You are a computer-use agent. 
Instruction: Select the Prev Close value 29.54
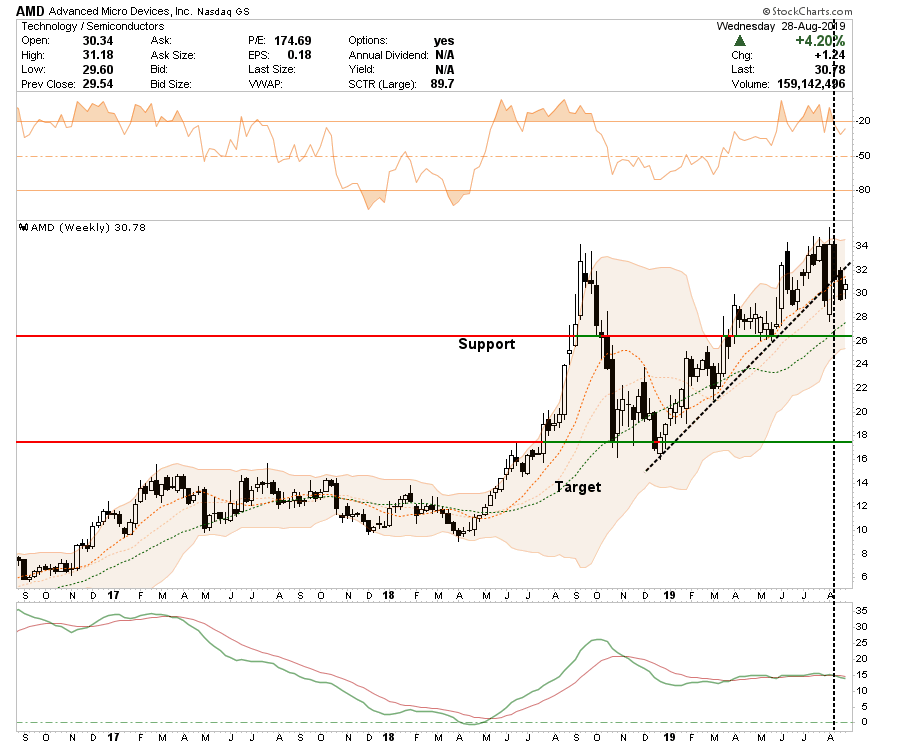(x=98, y=84)
